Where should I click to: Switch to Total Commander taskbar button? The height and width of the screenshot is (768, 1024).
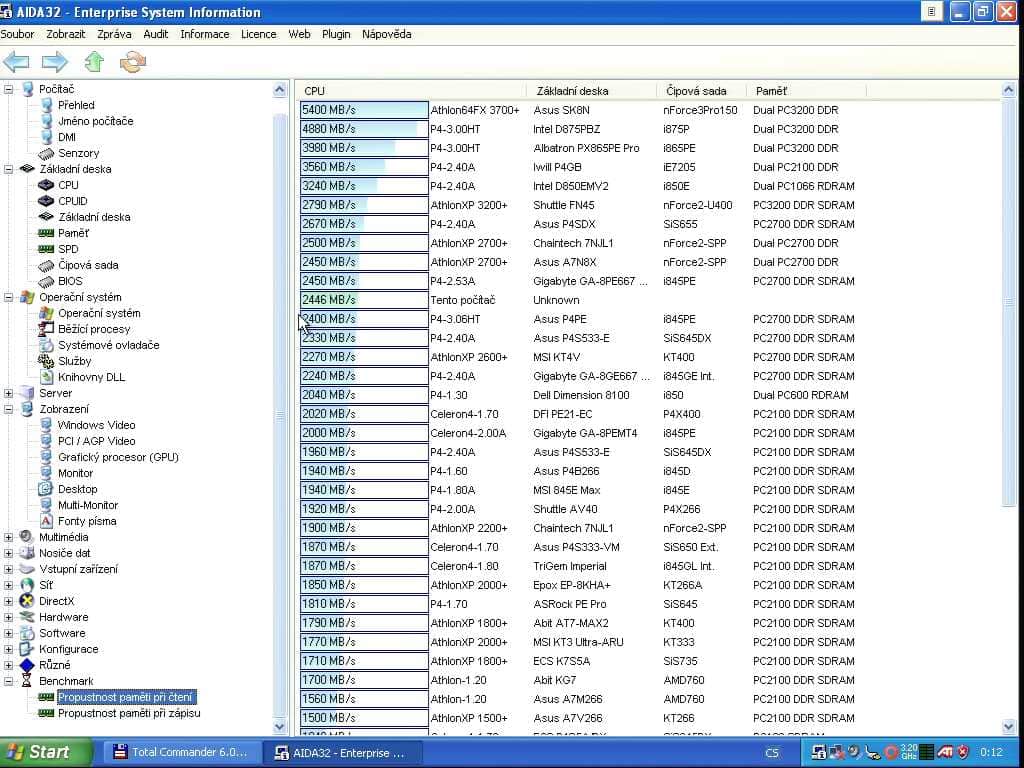click(x=182, y=752)
